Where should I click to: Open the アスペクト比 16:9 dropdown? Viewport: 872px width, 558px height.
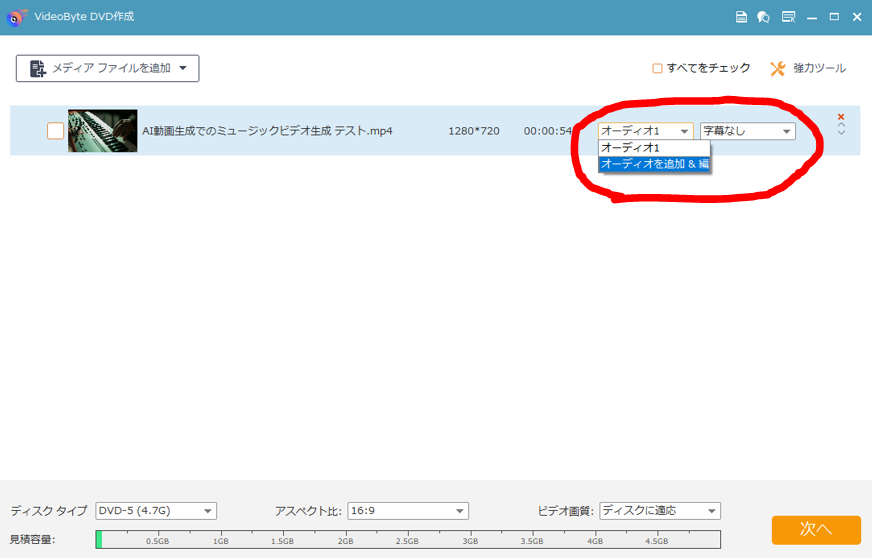click(408, 511)
